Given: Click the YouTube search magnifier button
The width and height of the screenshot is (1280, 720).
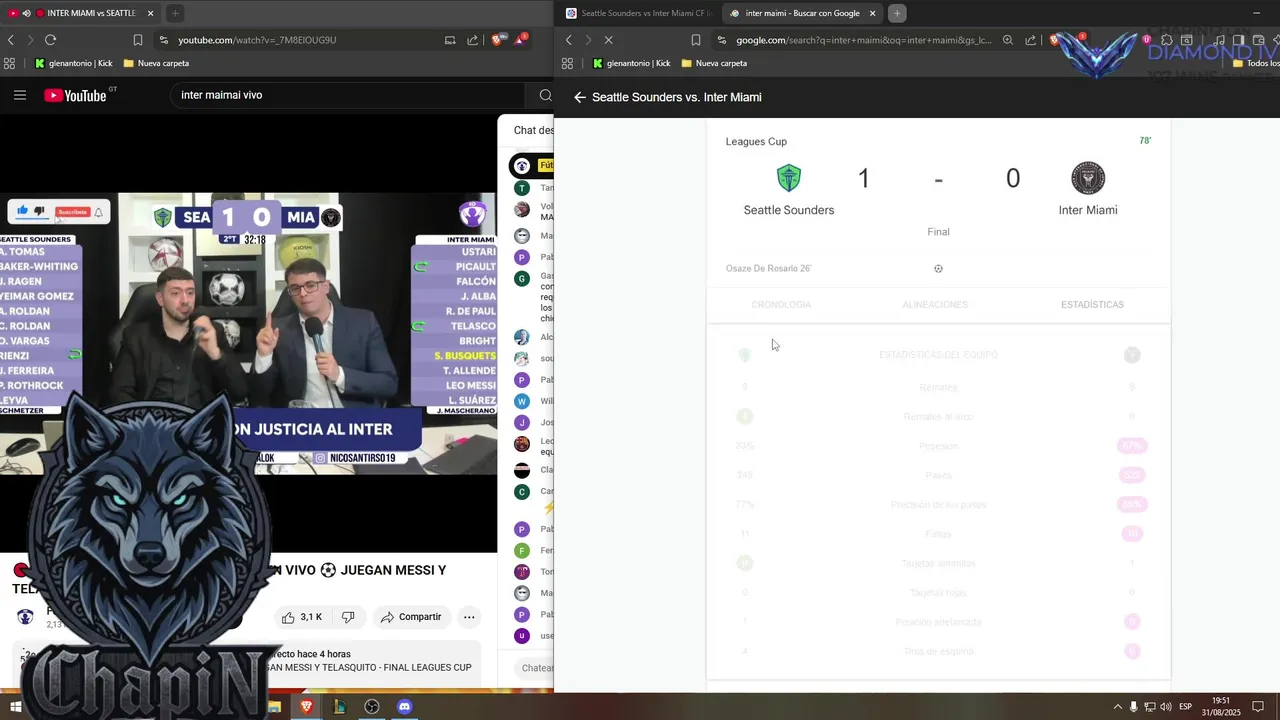Looking at the screenshot, I should [545, 95].
